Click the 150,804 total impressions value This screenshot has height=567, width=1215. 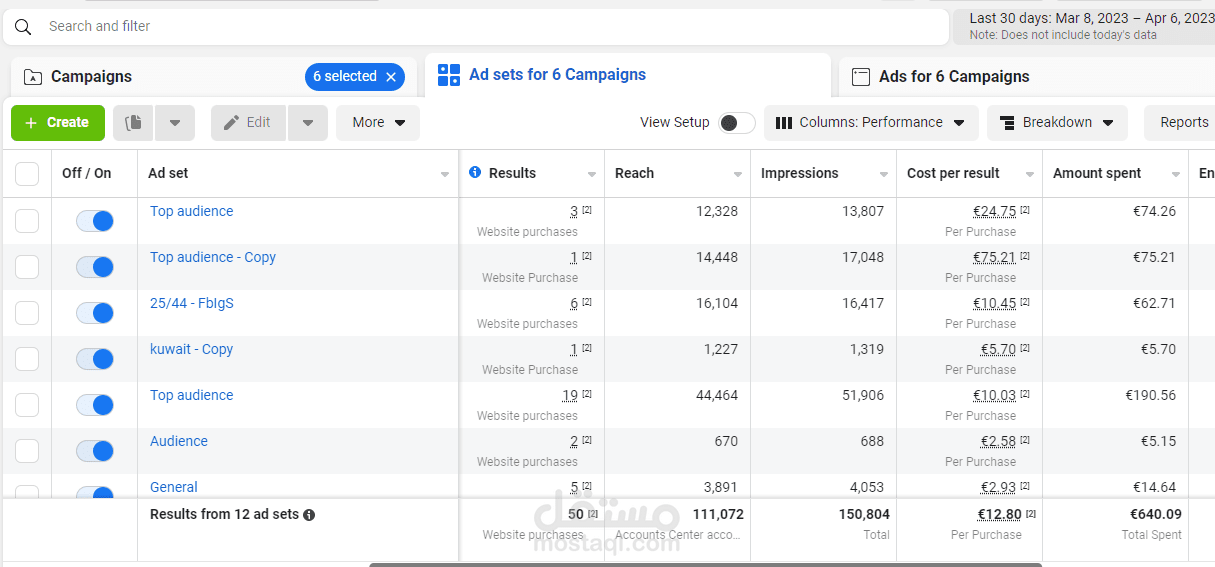(x=864, y=514)
